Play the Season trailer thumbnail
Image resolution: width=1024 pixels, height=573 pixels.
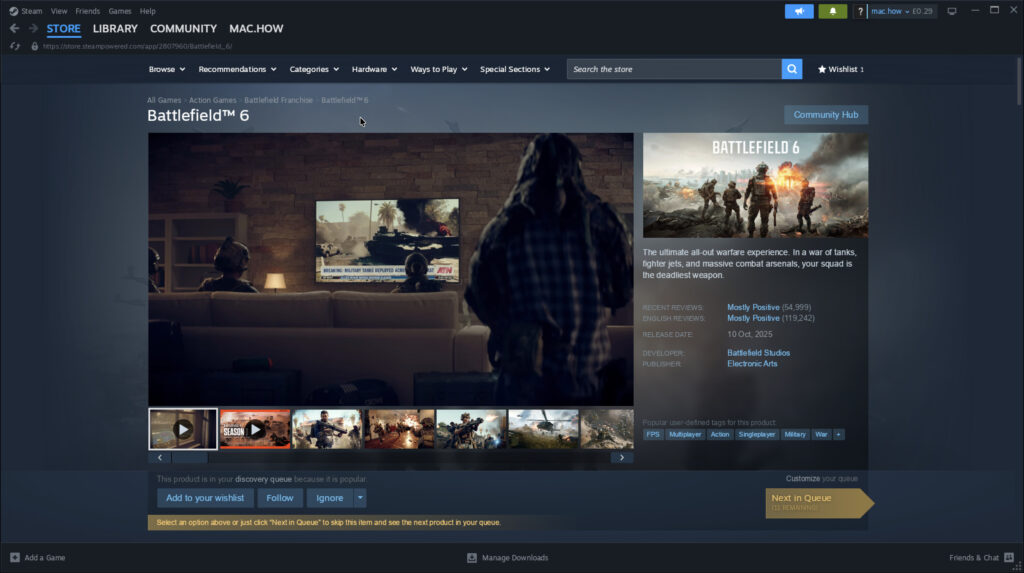pyautogui.click(x=255, y=429)
